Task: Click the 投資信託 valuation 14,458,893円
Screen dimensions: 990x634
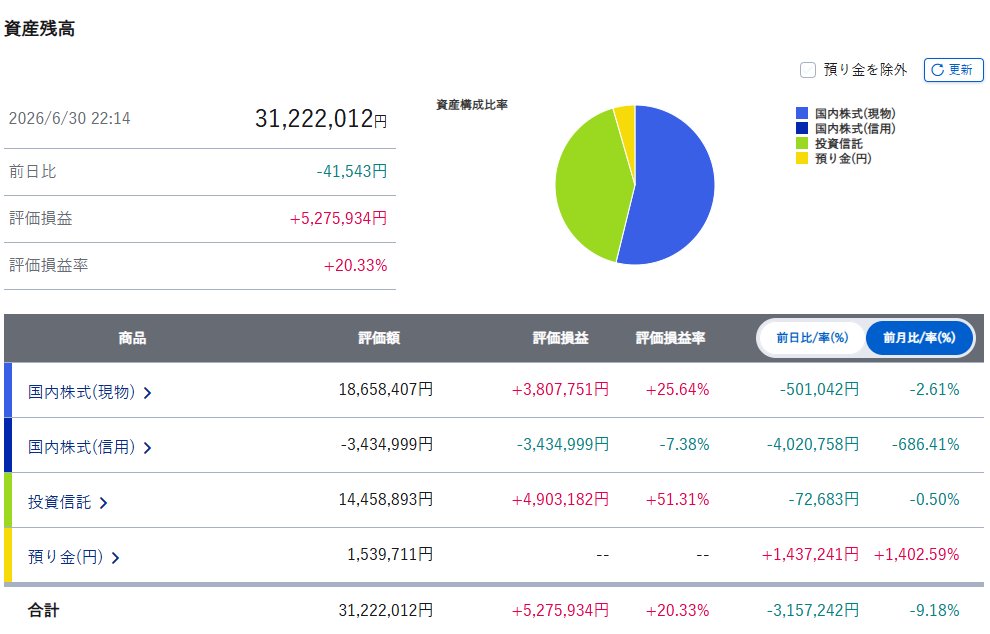Action: pyautogui.click(x=386, y=499)
